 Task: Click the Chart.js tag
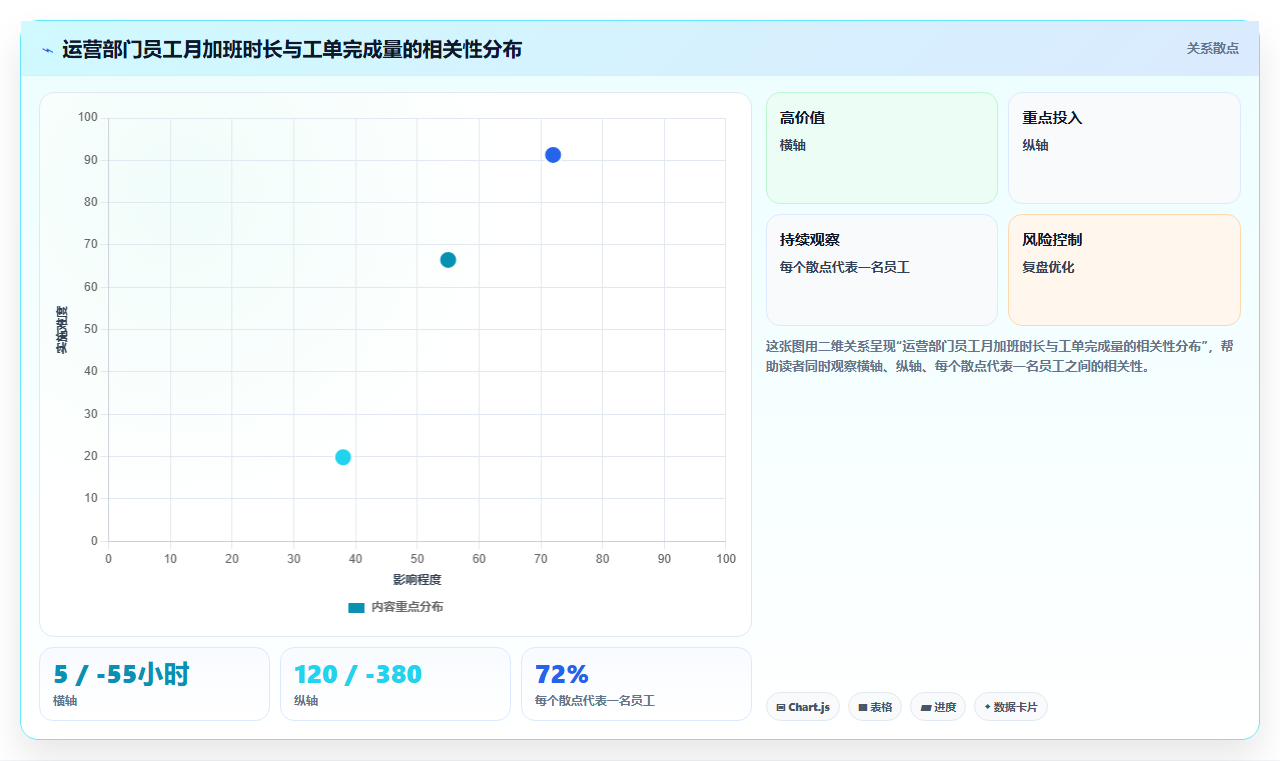click(803, 707)
